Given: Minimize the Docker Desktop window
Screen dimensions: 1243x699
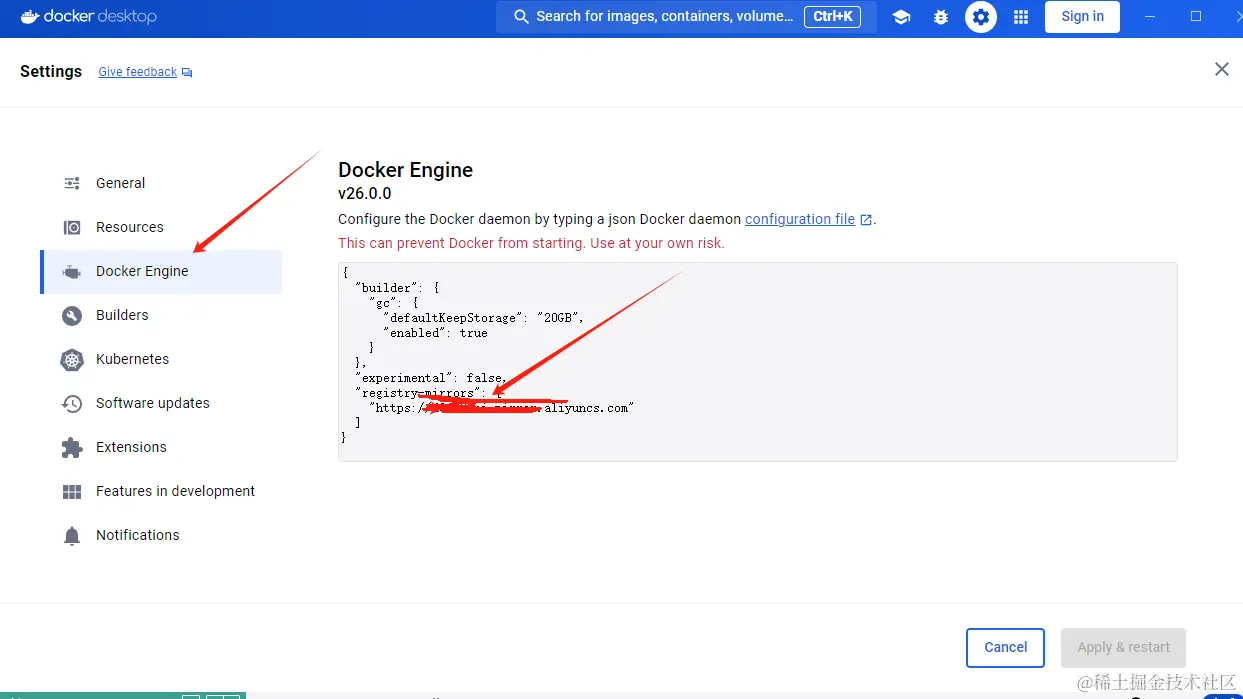Looking at the screenshot, I should pyautogui.click(x=1151, y=16).
